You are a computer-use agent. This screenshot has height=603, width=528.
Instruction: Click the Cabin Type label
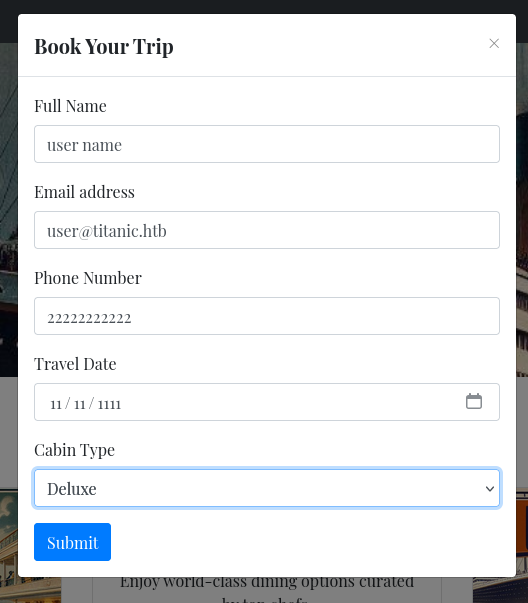tap(74, 450)
